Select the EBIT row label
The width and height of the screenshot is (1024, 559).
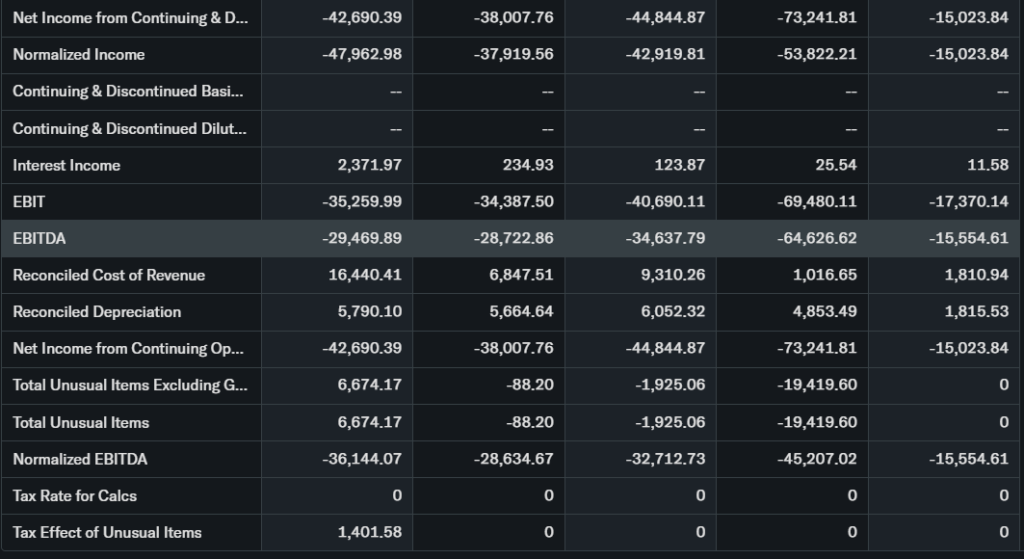29,202
